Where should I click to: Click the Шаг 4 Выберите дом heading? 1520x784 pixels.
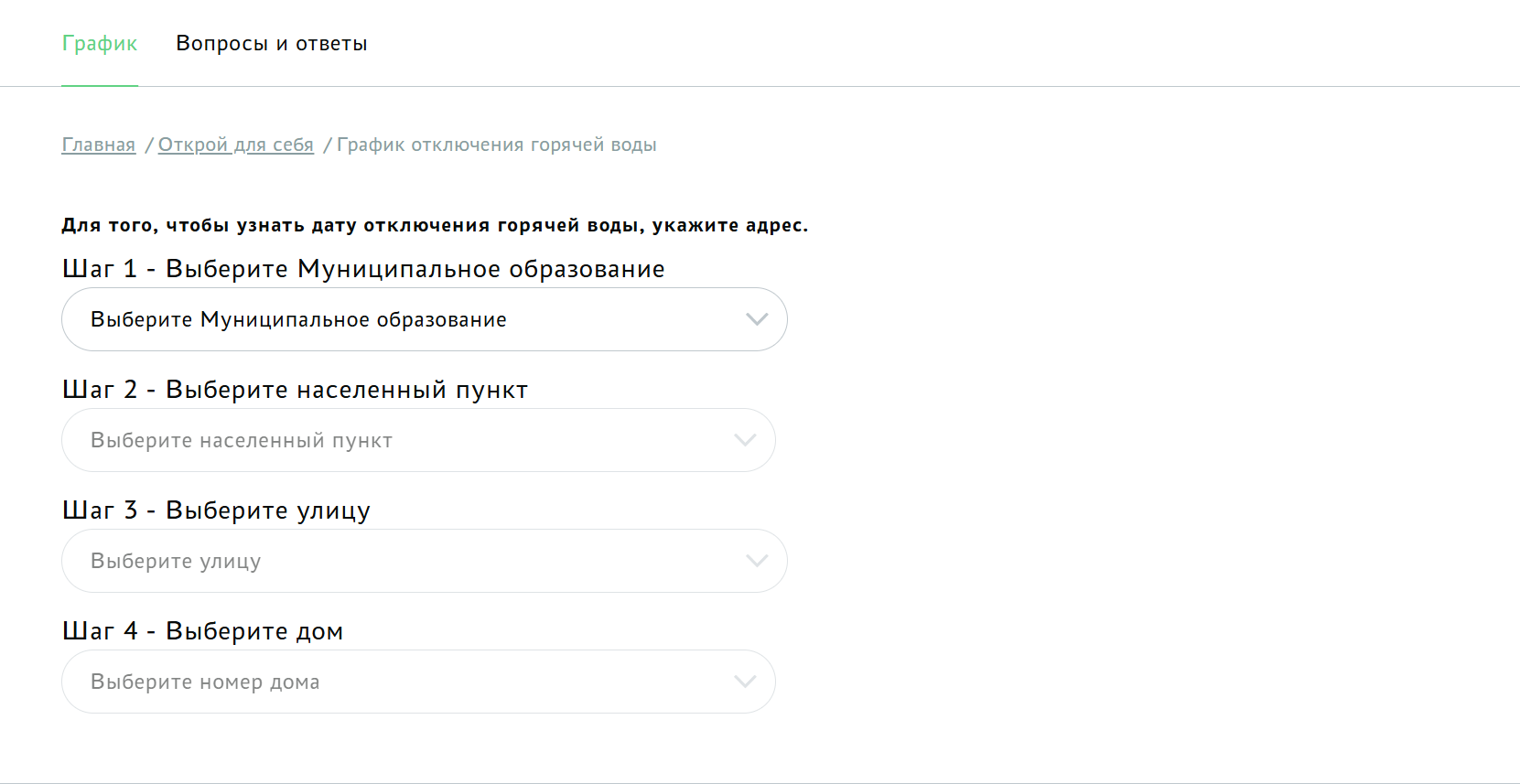[x=202, y=631]
